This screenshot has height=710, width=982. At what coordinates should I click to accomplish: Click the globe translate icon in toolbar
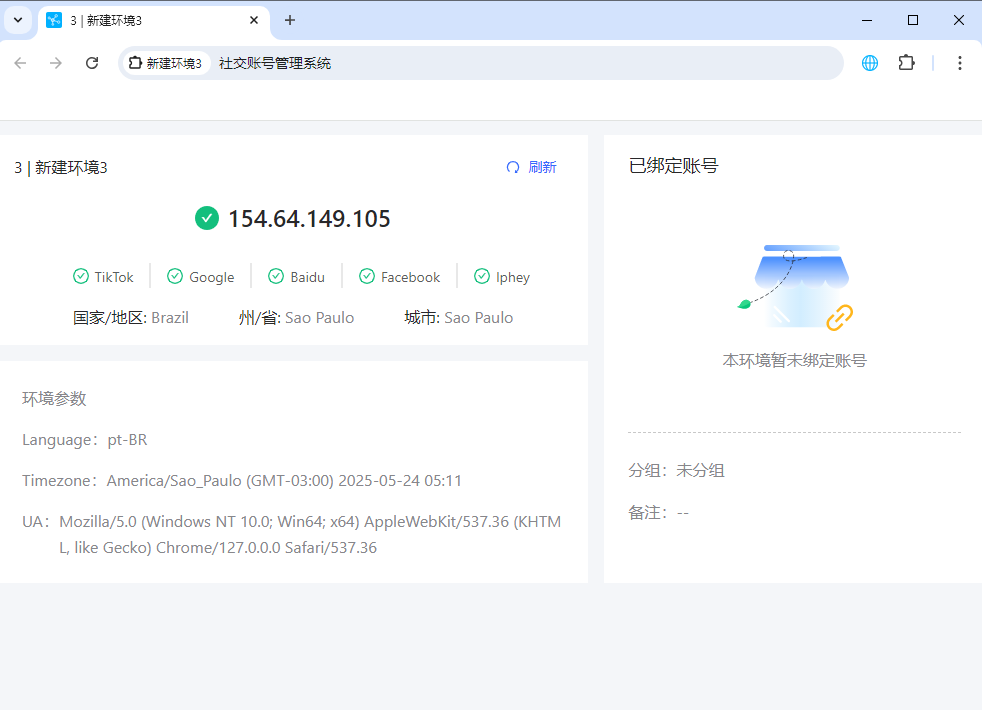pos(870,63)
